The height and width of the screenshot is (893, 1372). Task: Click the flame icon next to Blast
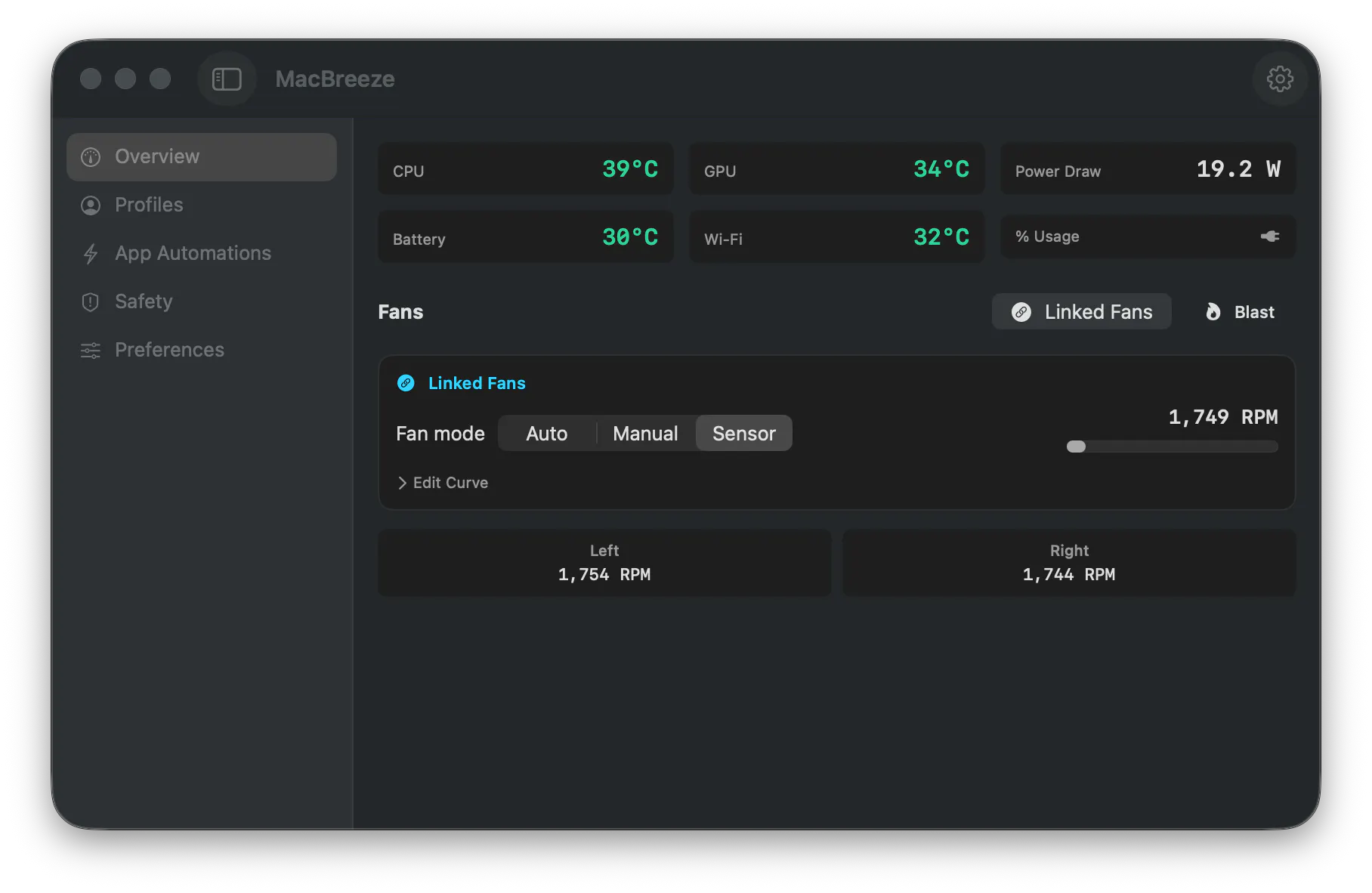point(1213,312)
